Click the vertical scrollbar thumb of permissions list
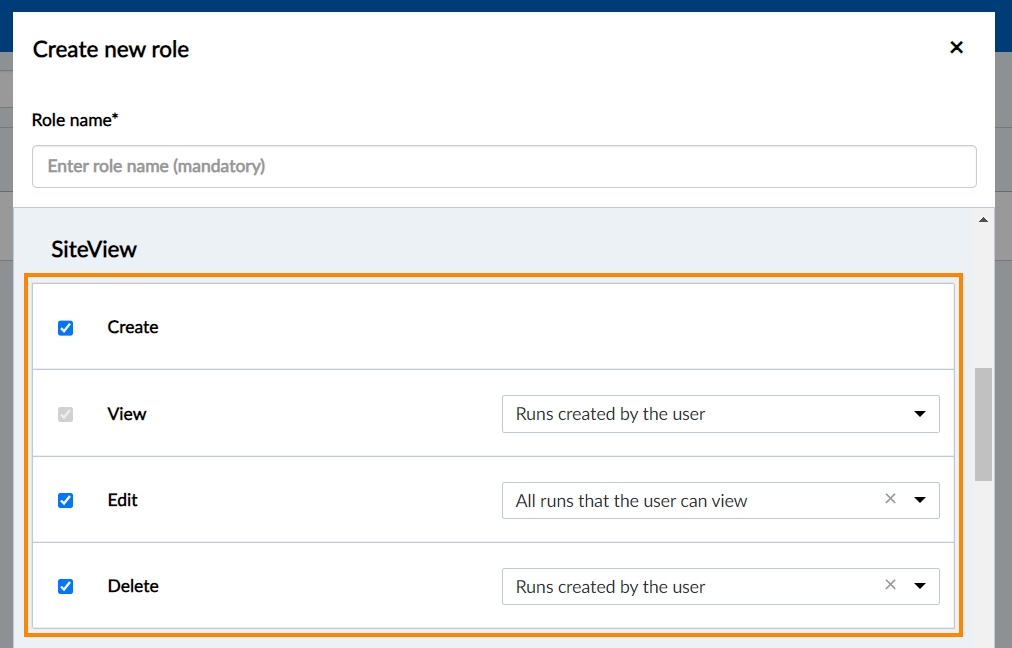The height and width of the screenshot is (648, 1012). (x=983, y=424)
